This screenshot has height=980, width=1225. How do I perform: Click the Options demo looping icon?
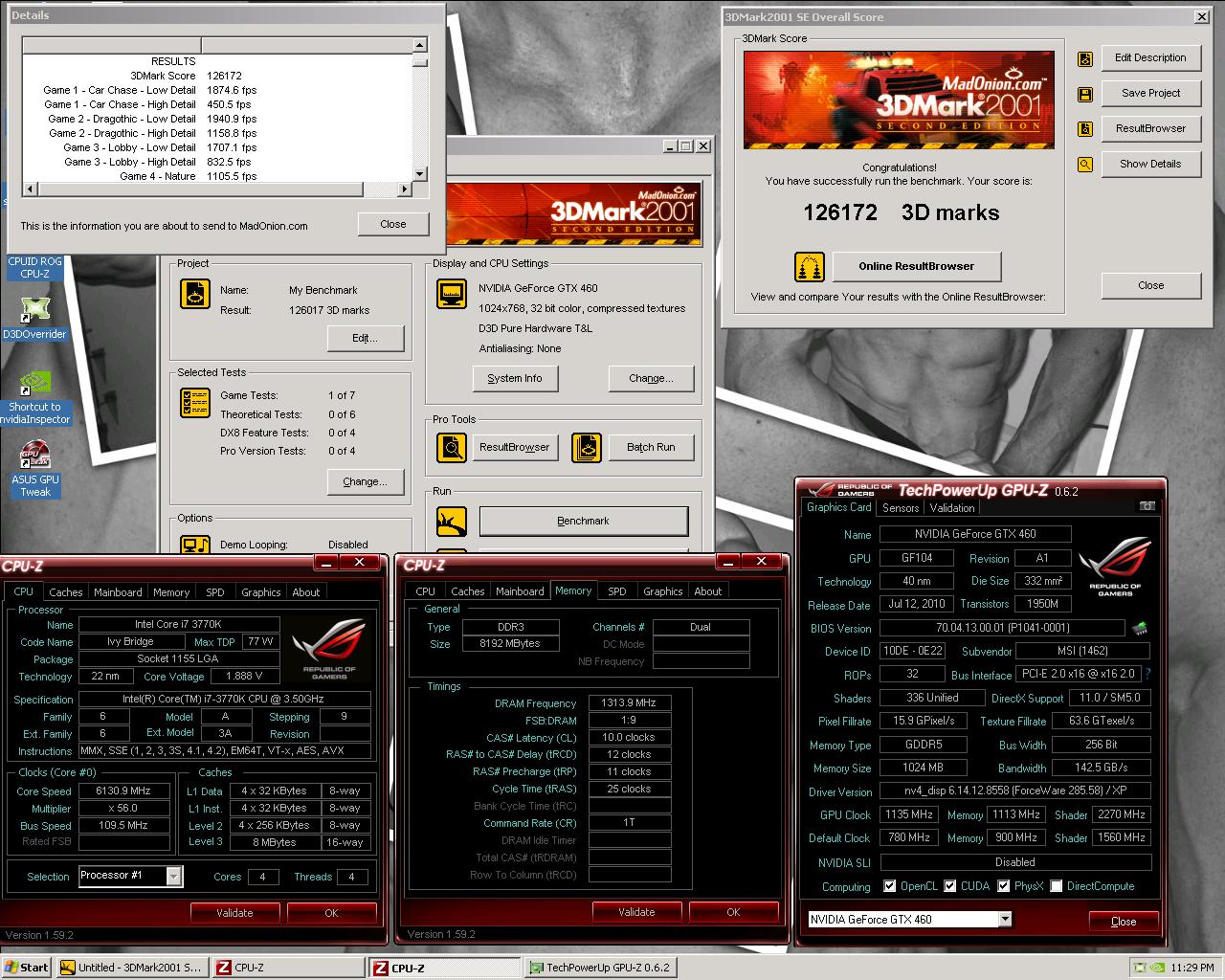[195, 545]
